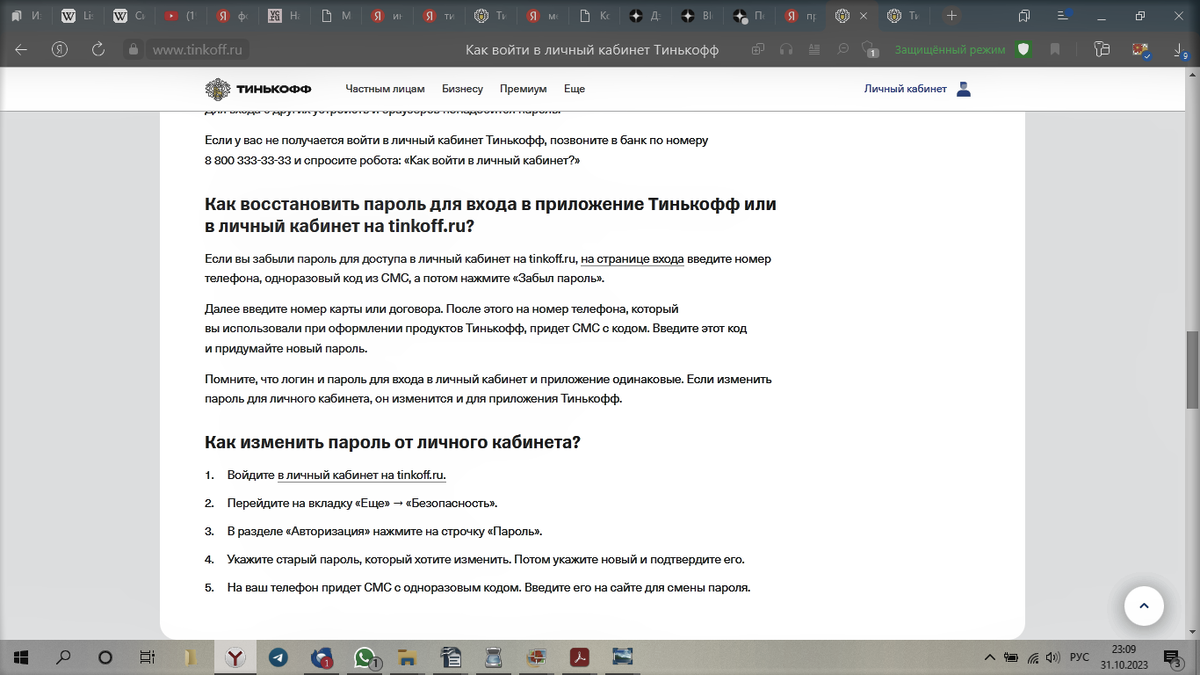Reload the current page
Screen dimensions: 1200x675
coord(98,49)
